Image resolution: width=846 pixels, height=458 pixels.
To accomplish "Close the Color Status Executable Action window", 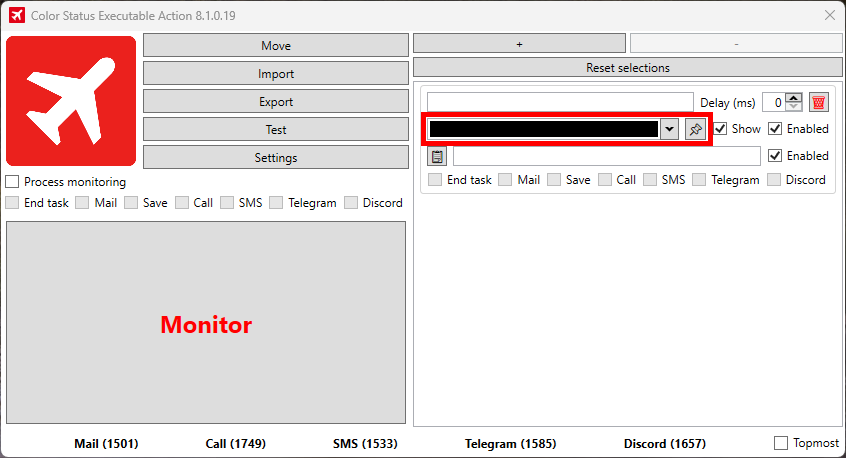I will 830,15.
